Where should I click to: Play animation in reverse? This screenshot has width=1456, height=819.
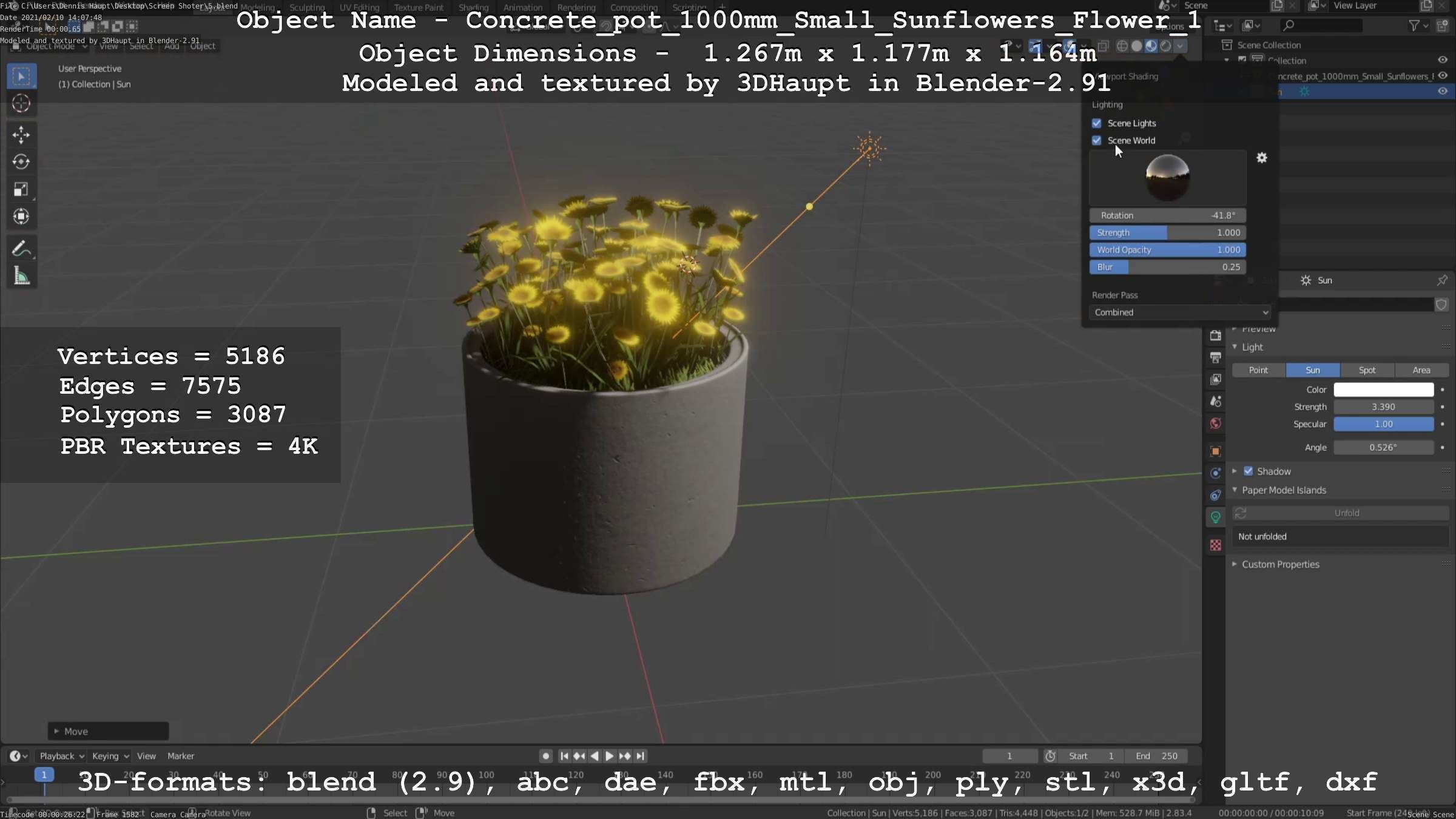click(595, 756)
